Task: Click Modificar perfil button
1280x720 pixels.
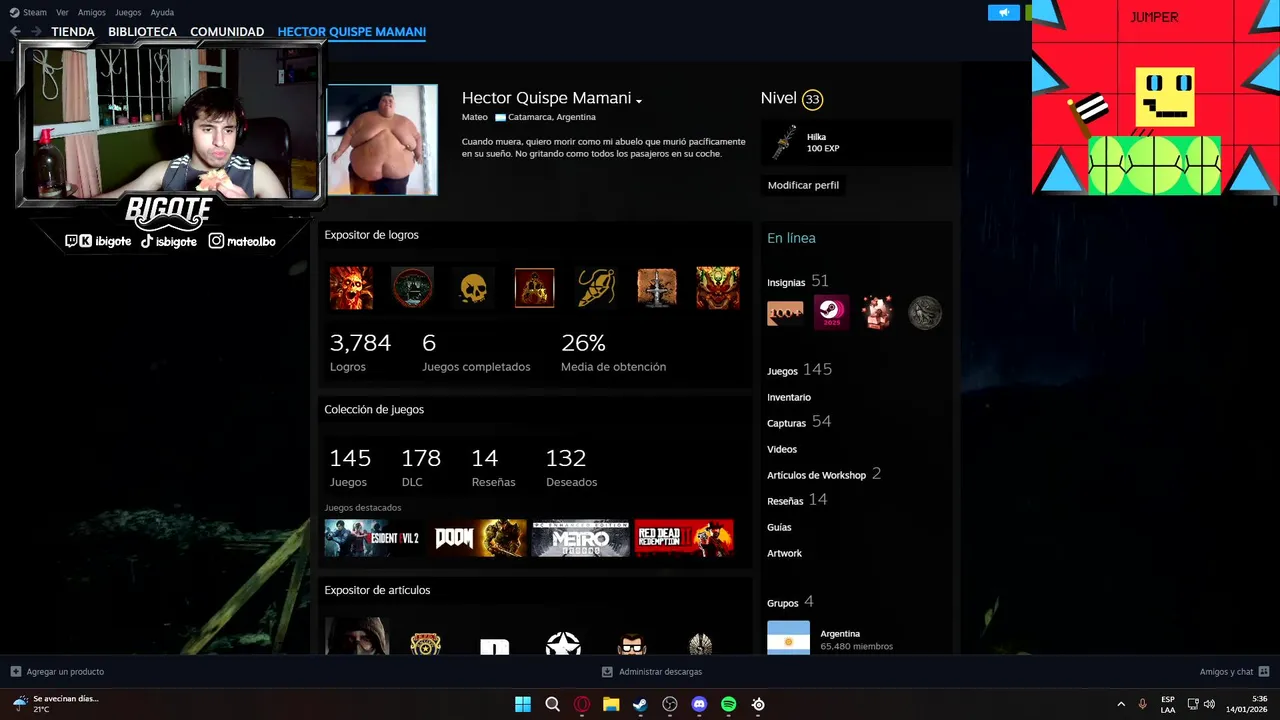Action: coord(803,185)
